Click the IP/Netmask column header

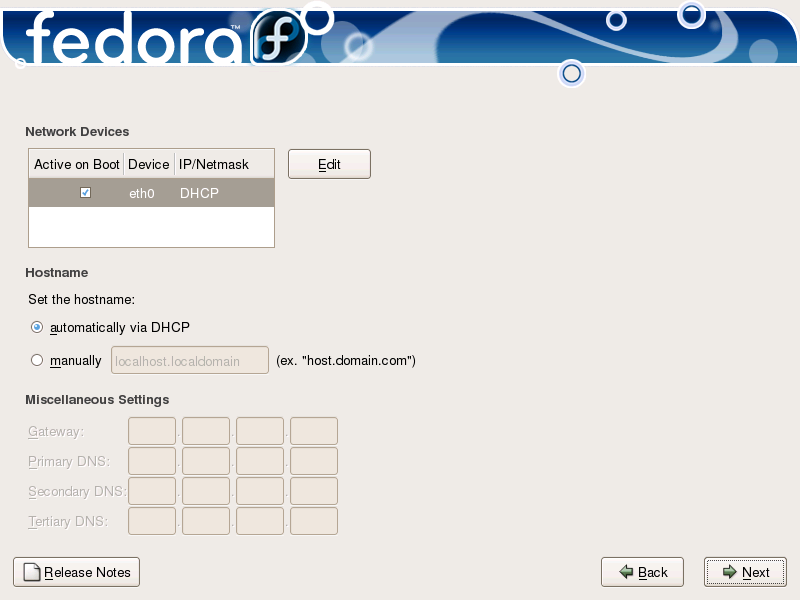[224, 164]
